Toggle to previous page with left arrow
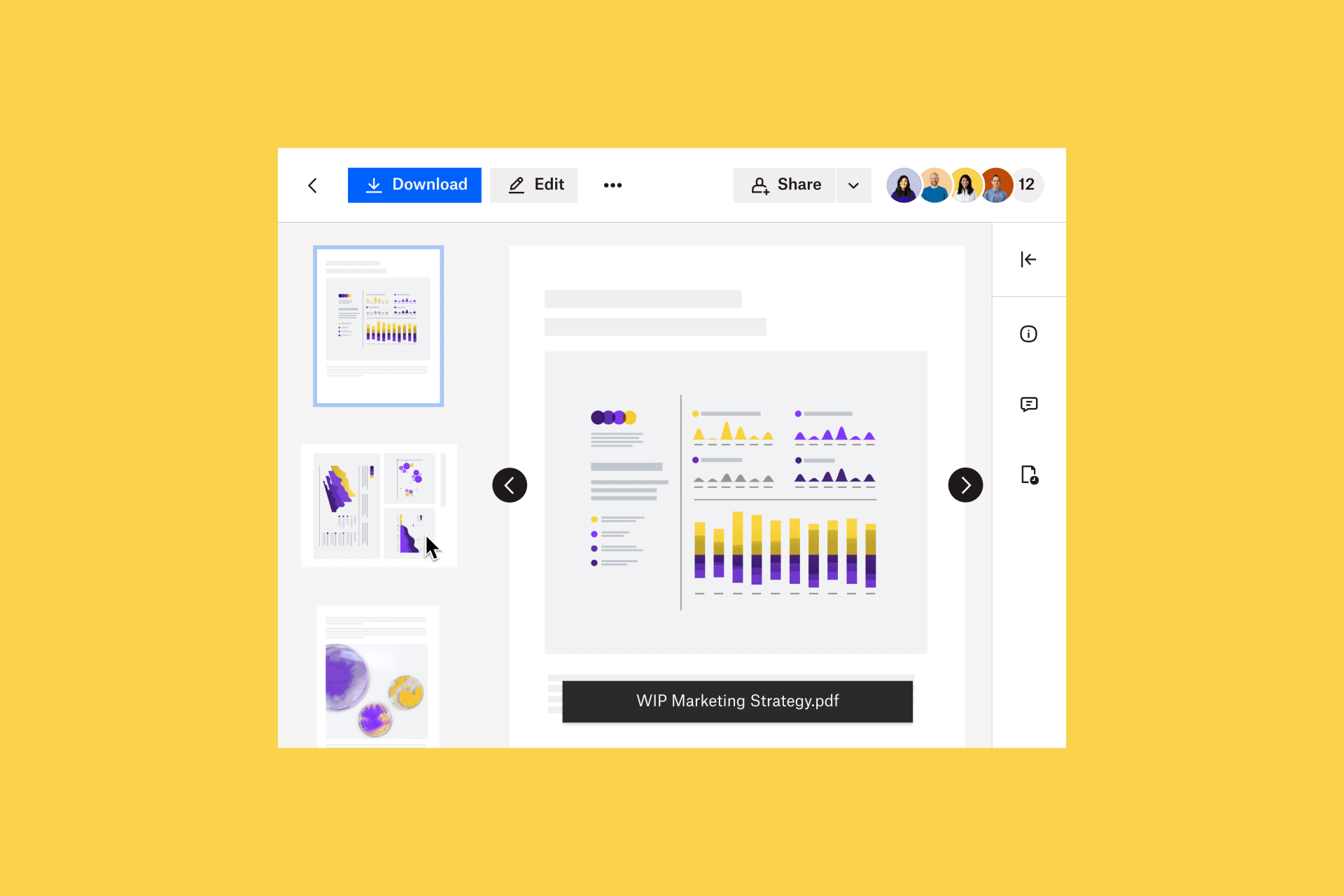This screenshot has width=1344, height=896. (510, 485)
